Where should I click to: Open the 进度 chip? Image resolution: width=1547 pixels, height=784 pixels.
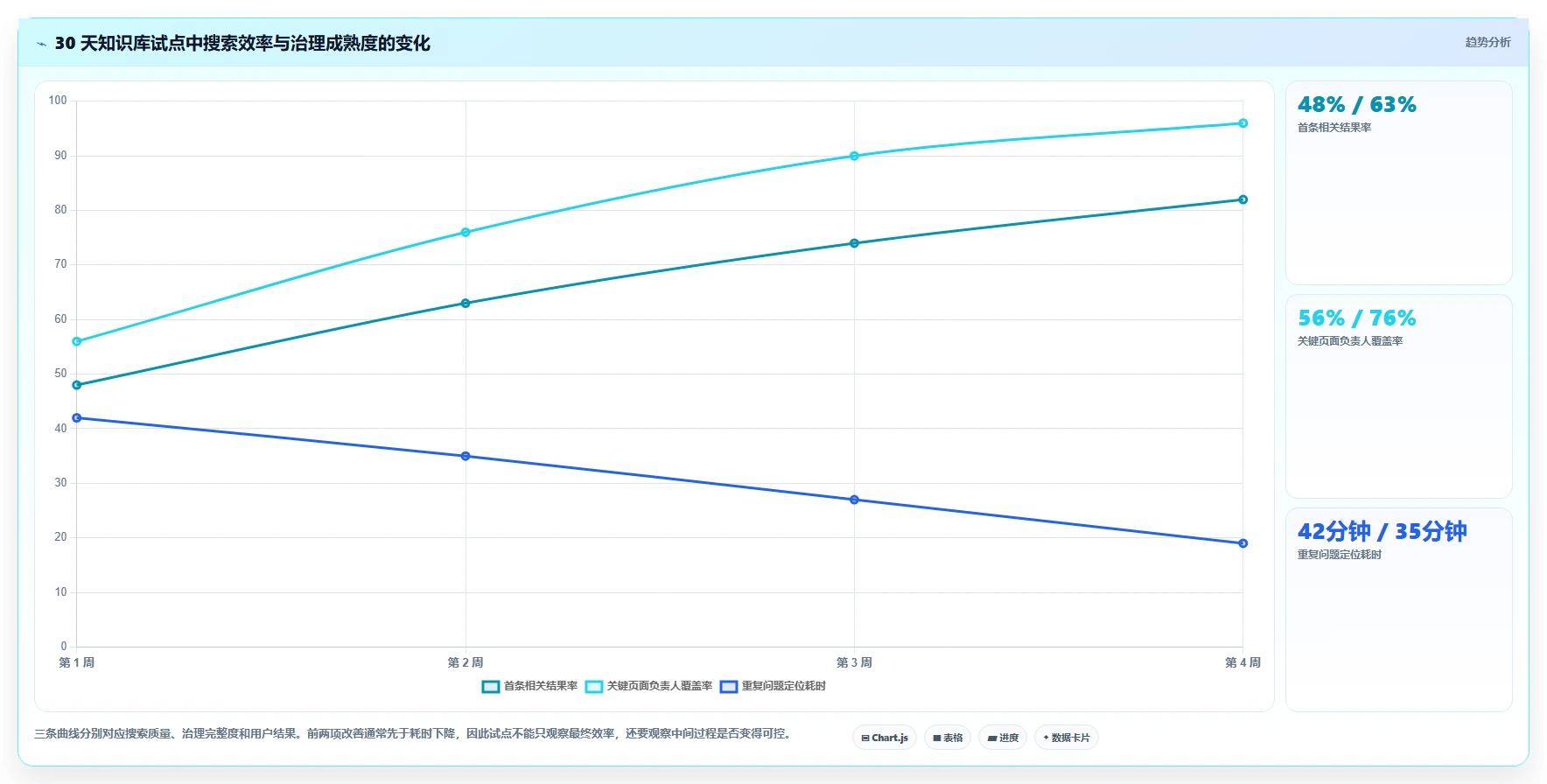tap(1003, 738)
